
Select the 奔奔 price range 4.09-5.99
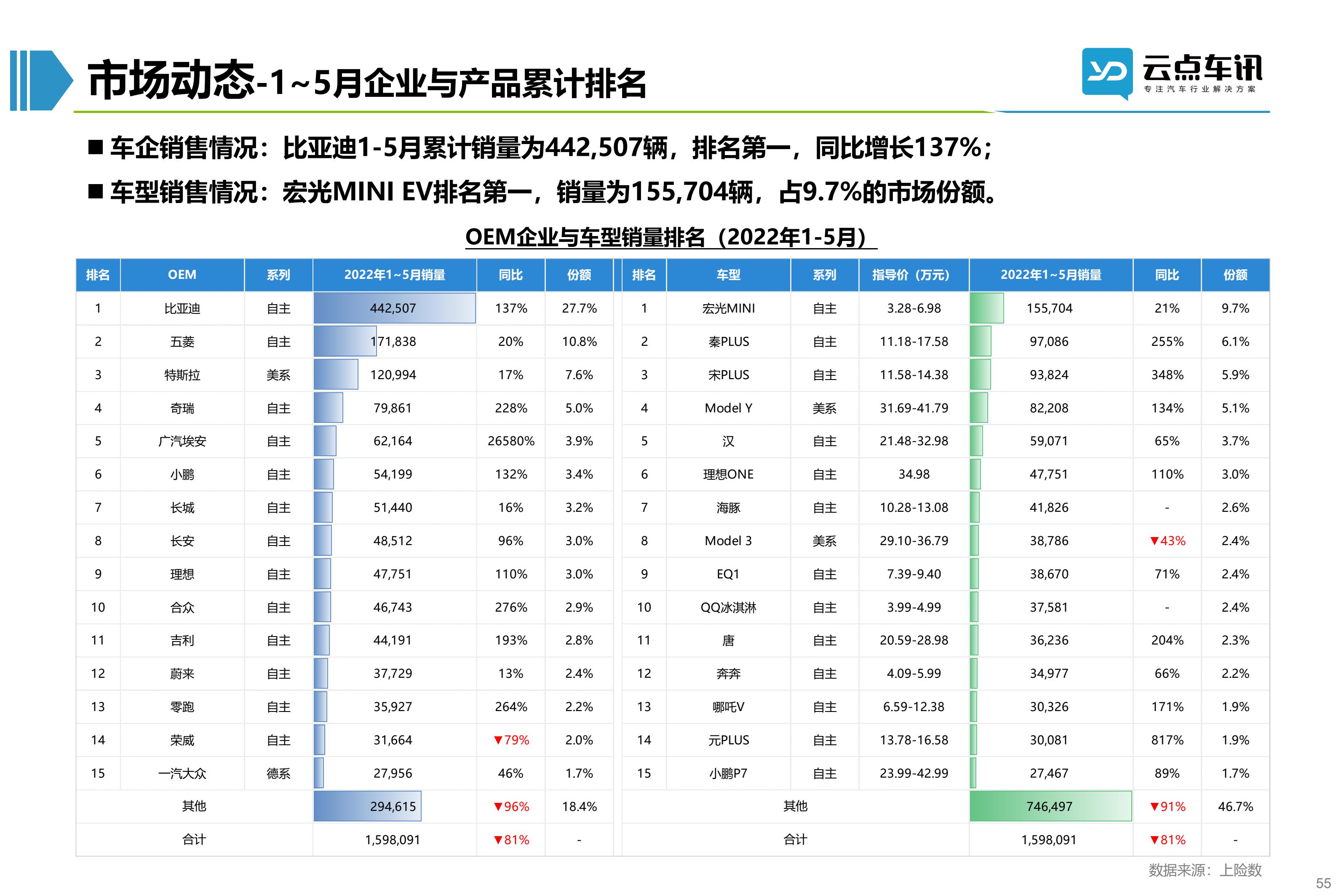pos(913,674)
